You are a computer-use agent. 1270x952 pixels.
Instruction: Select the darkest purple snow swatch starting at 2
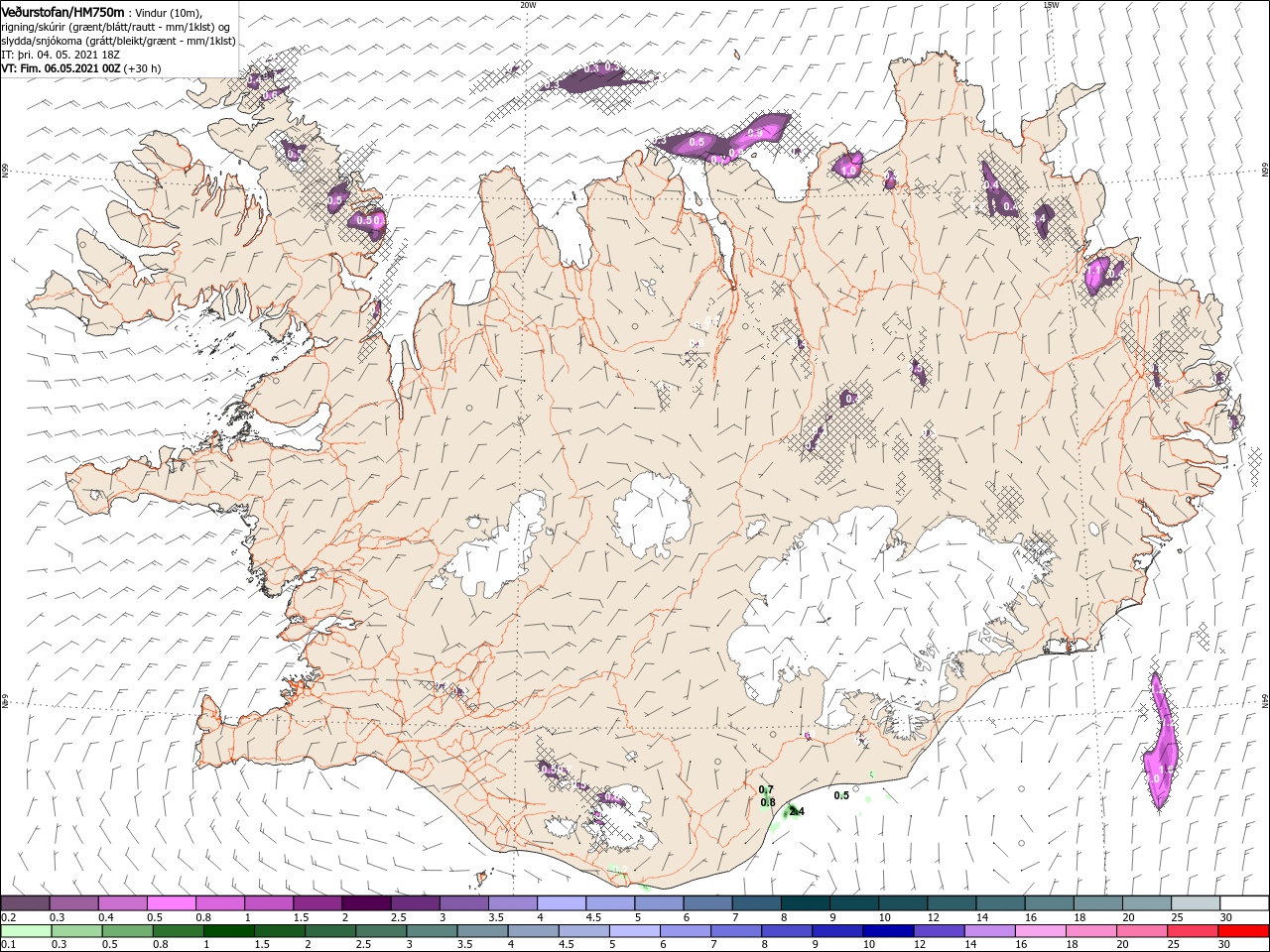point(366,903)
